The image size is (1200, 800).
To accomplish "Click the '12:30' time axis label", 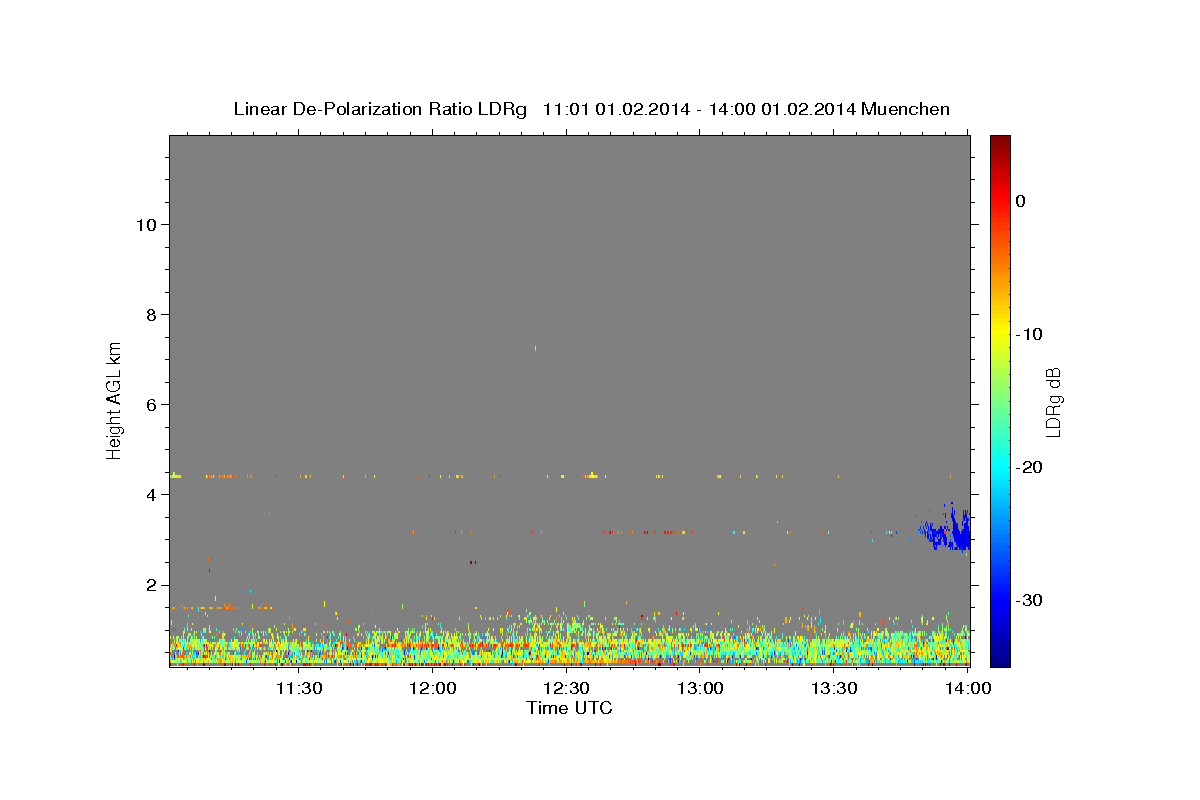I will (567, 687).
